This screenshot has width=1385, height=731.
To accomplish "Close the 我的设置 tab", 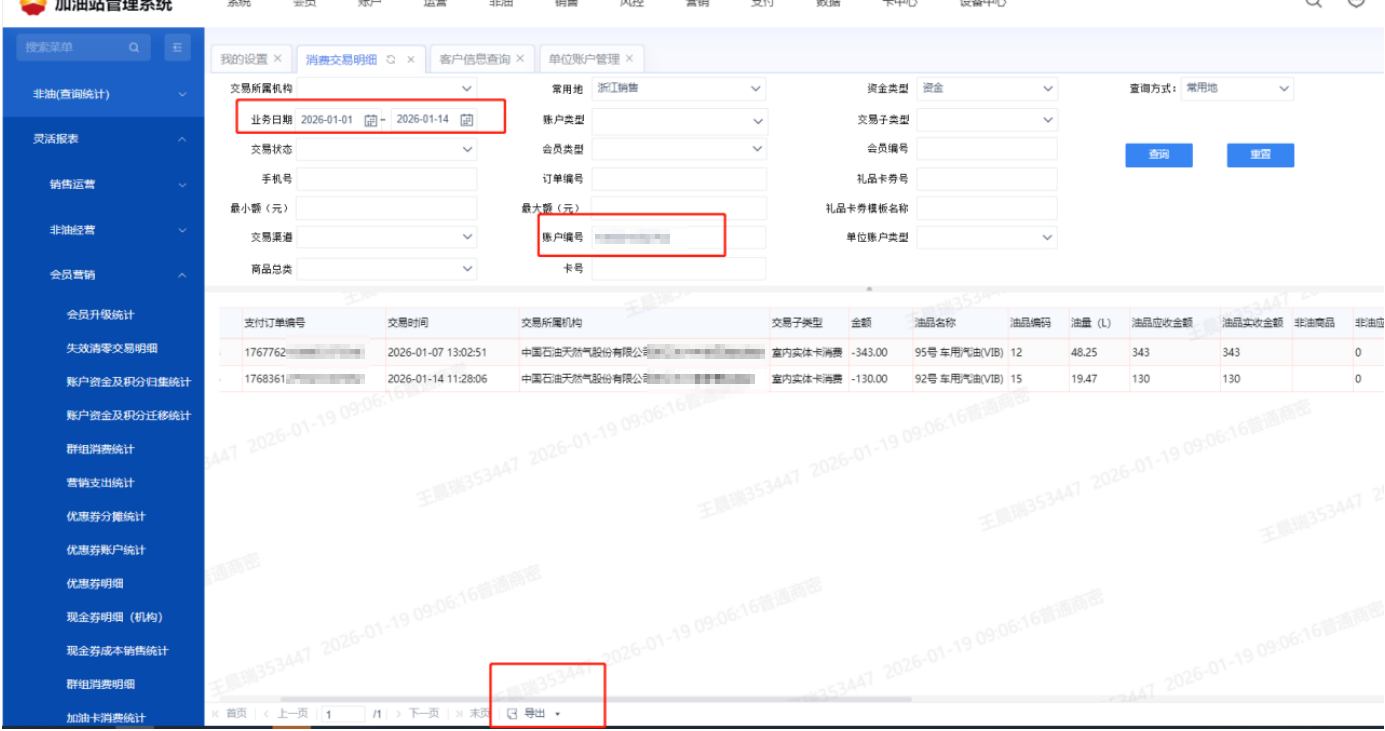I will point(278,59).
